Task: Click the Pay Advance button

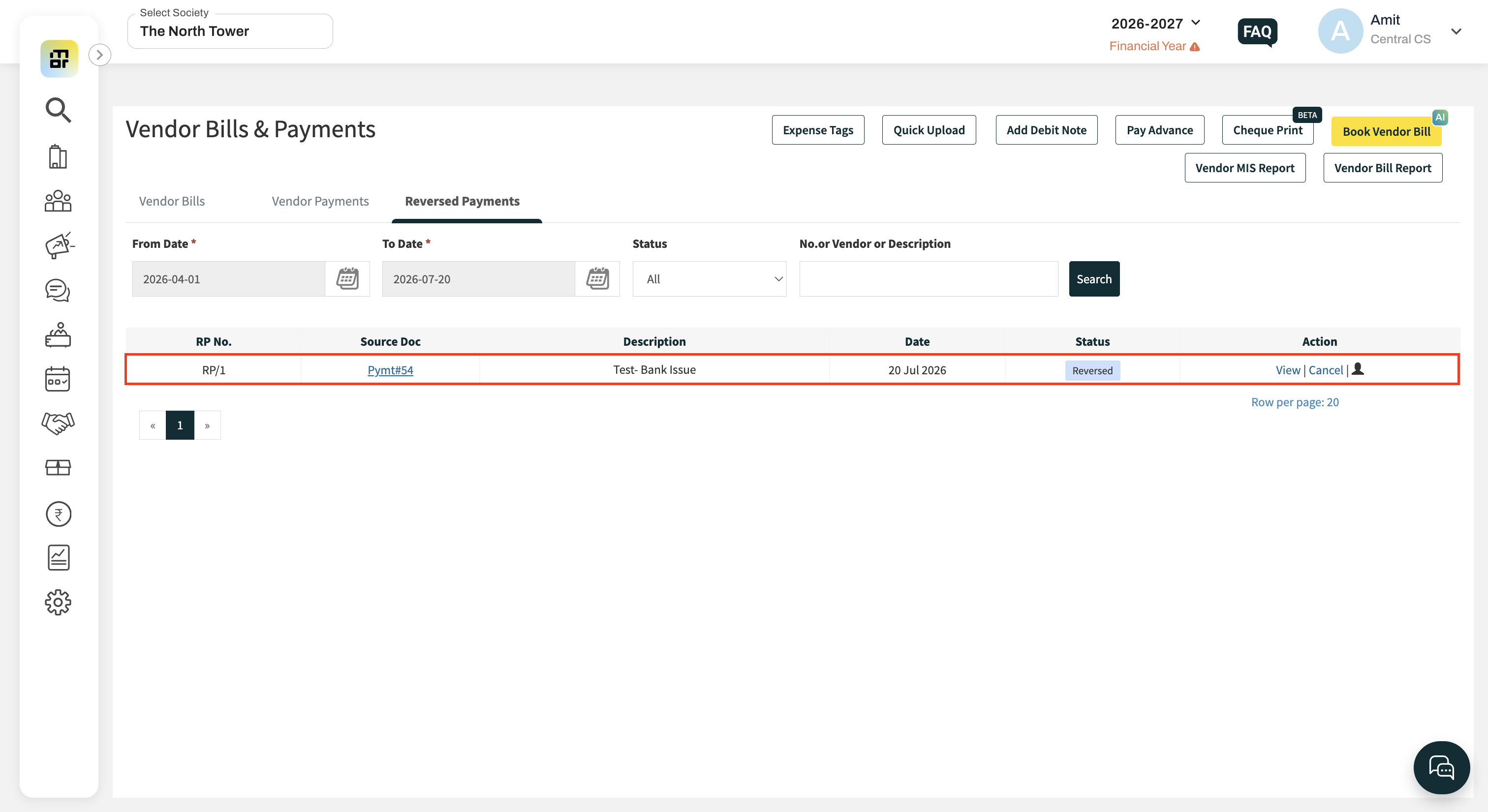Action: point(1159,130)
